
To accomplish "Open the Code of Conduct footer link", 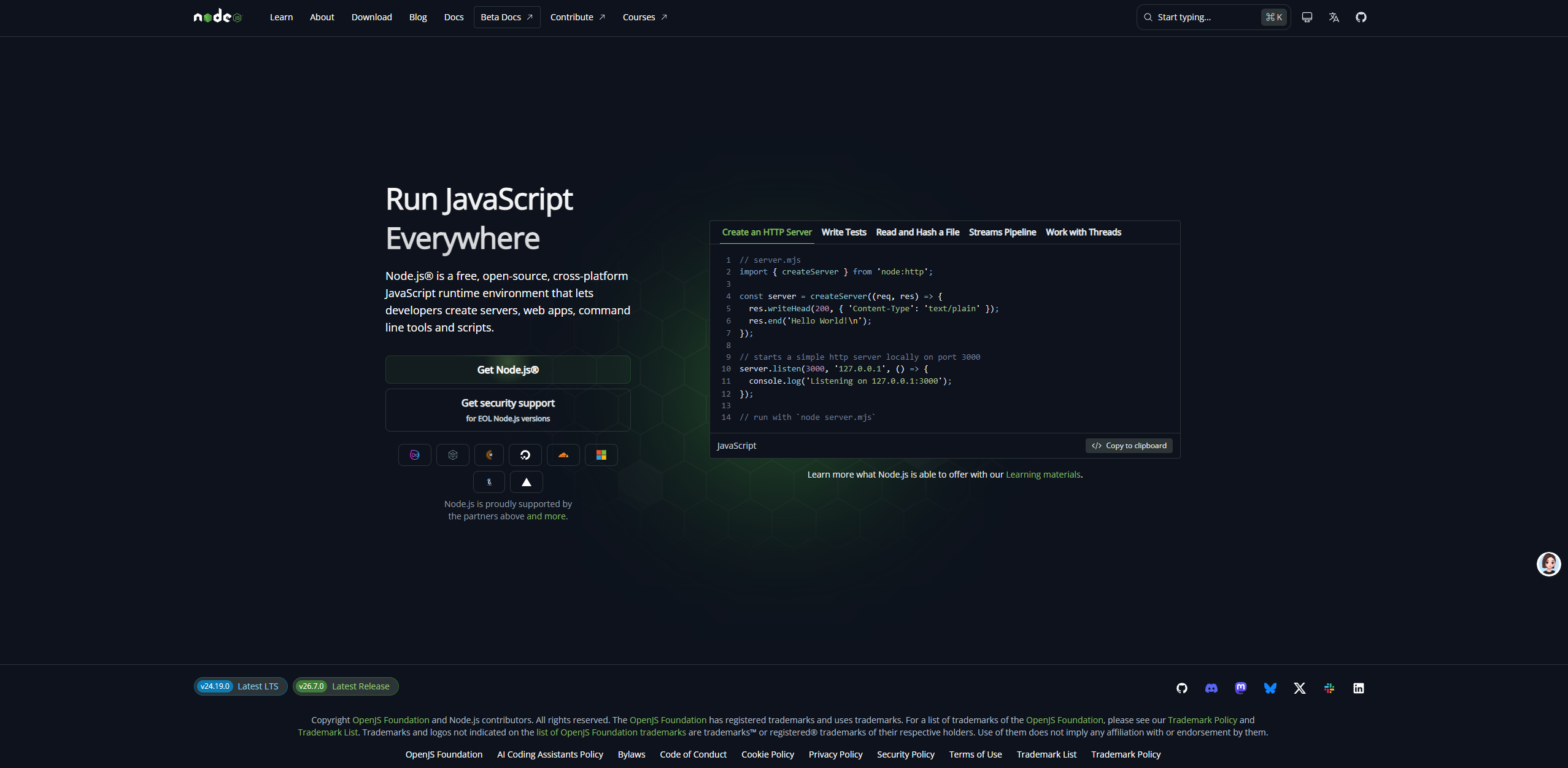I will pyautogui.click(x=693, y=754).
